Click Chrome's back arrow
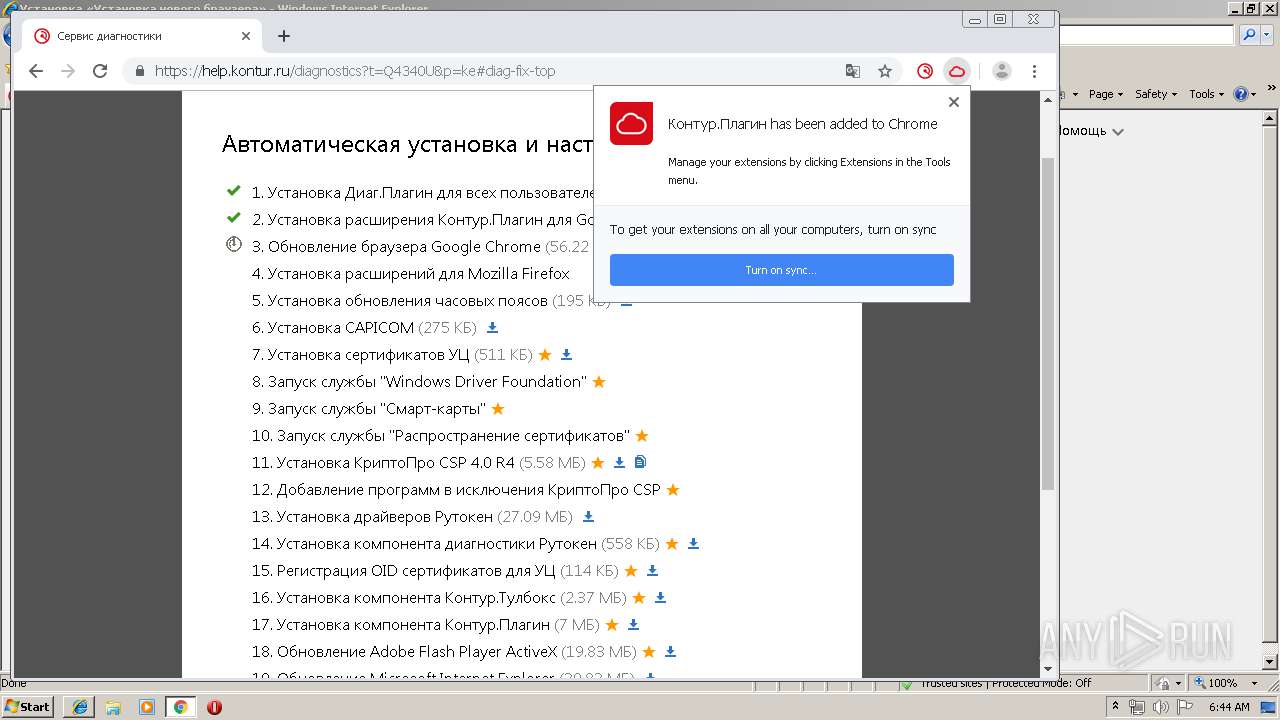Image resolution: width=1280 pixels, height=720 pixels. tap(36, 71)
